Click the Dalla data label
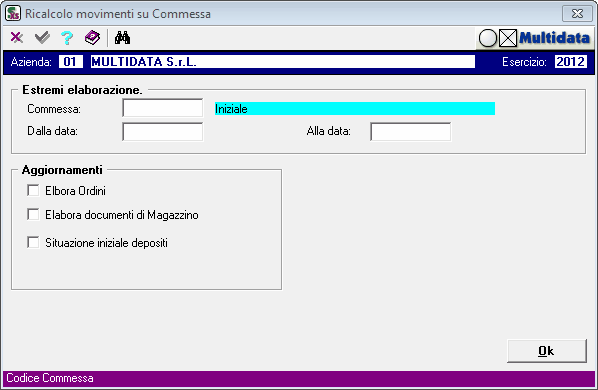Screen dimensions: 598x390 point(53,131)
